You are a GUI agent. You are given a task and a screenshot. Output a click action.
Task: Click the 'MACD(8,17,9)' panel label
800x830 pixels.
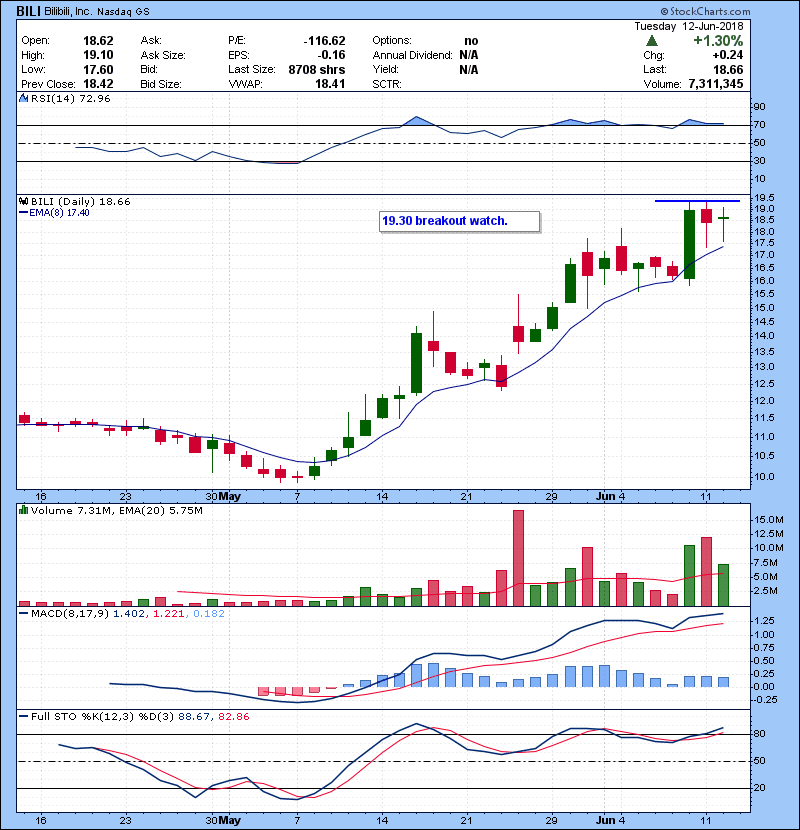tap(70, 614)
